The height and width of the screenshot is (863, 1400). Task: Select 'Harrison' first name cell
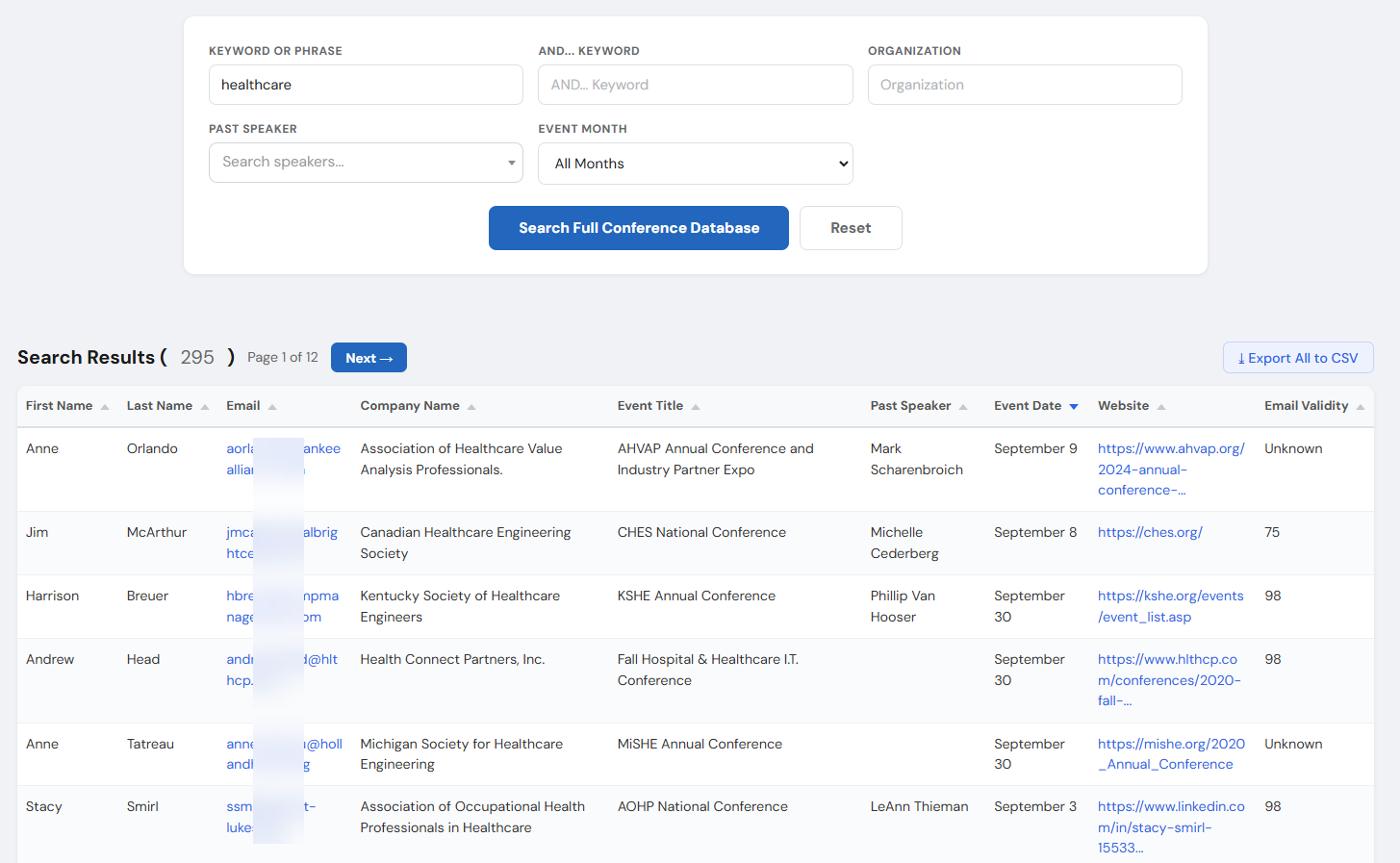(52, 596)
